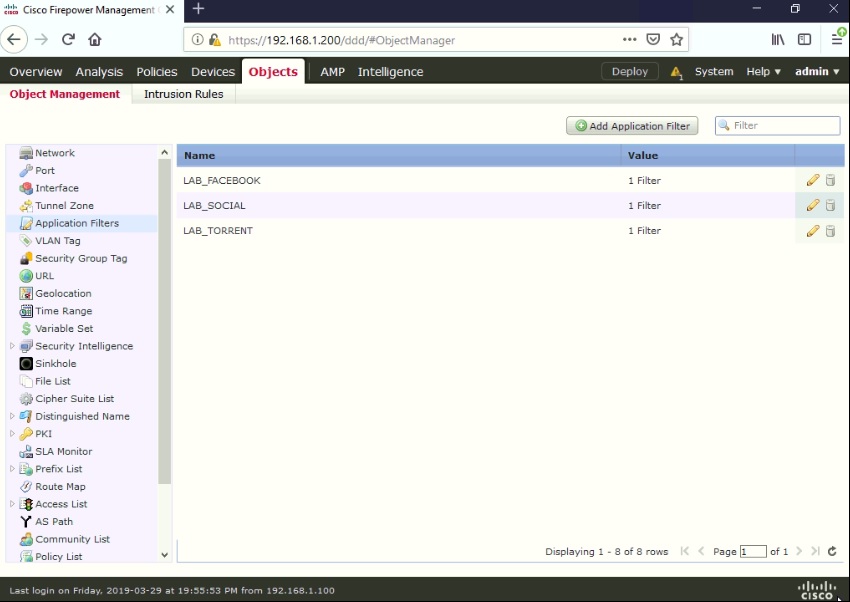Click the Sinkhole black circle icon
Screen dimensions: 850x602
25,364
